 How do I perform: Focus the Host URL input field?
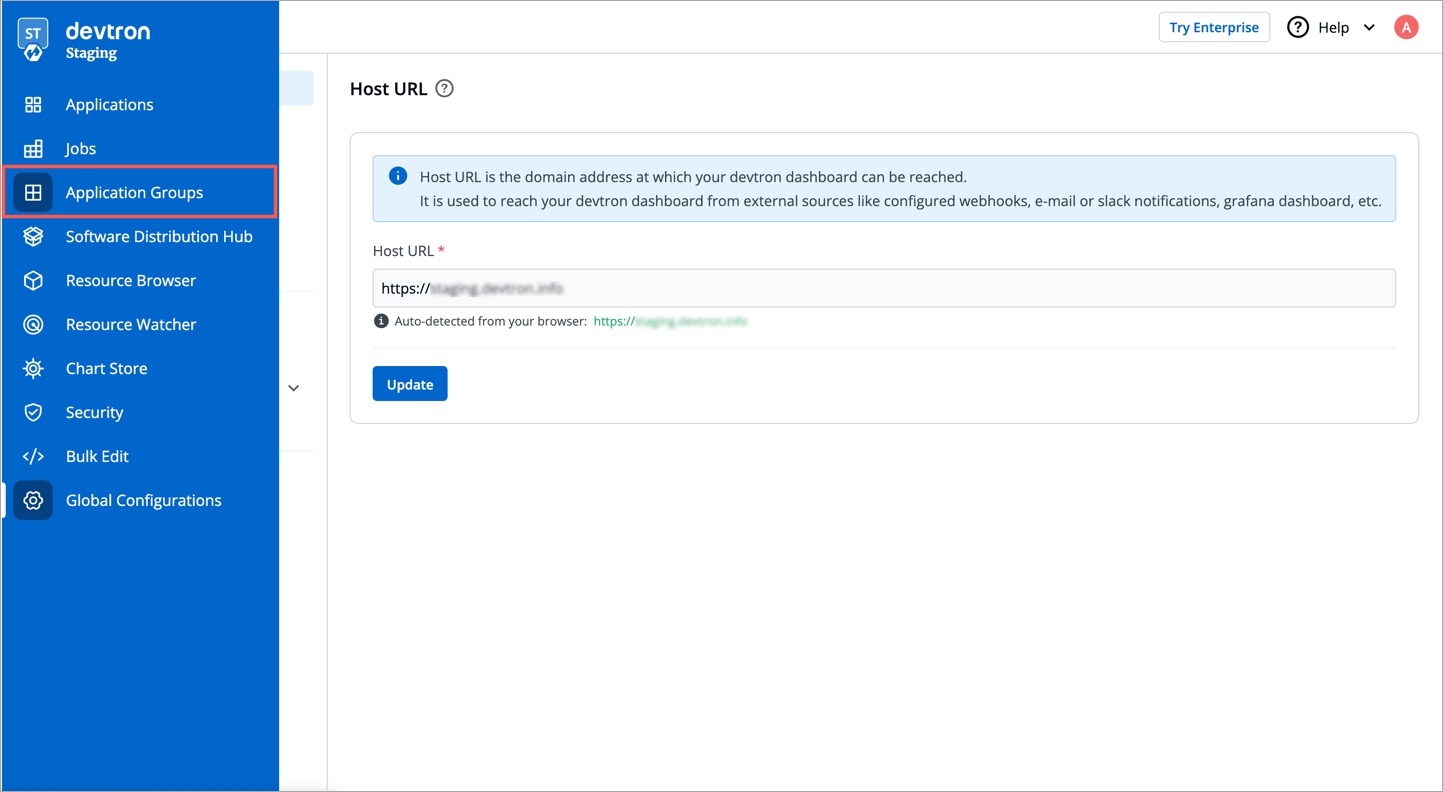(x=883, y=288)
